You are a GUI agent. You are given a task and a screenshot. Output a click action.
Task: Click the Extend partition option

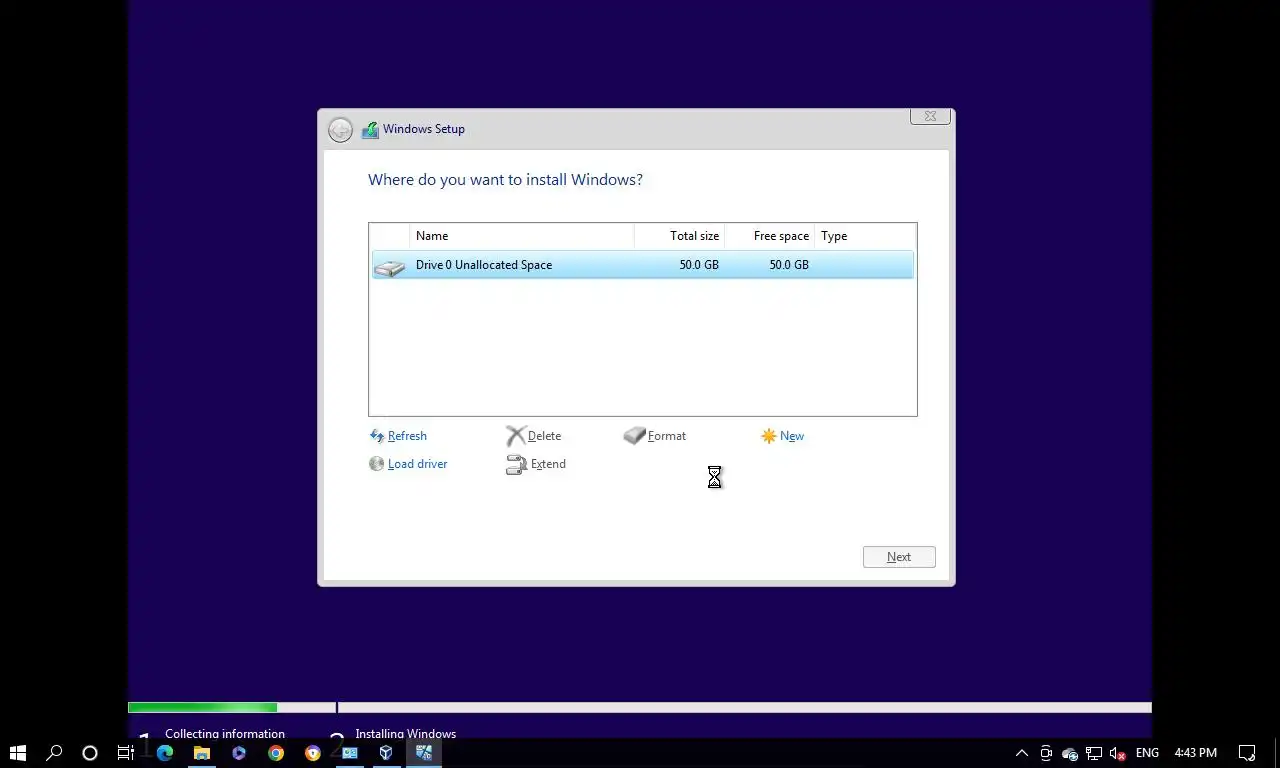point(548,464)
